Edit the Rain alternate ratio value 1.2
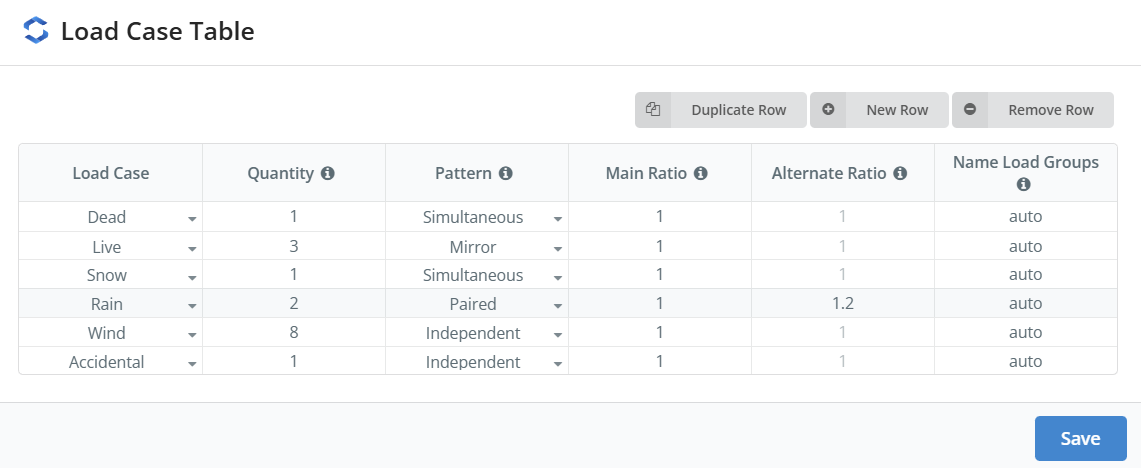This screenshot has height=468, width=1141. tap(842, 304)
